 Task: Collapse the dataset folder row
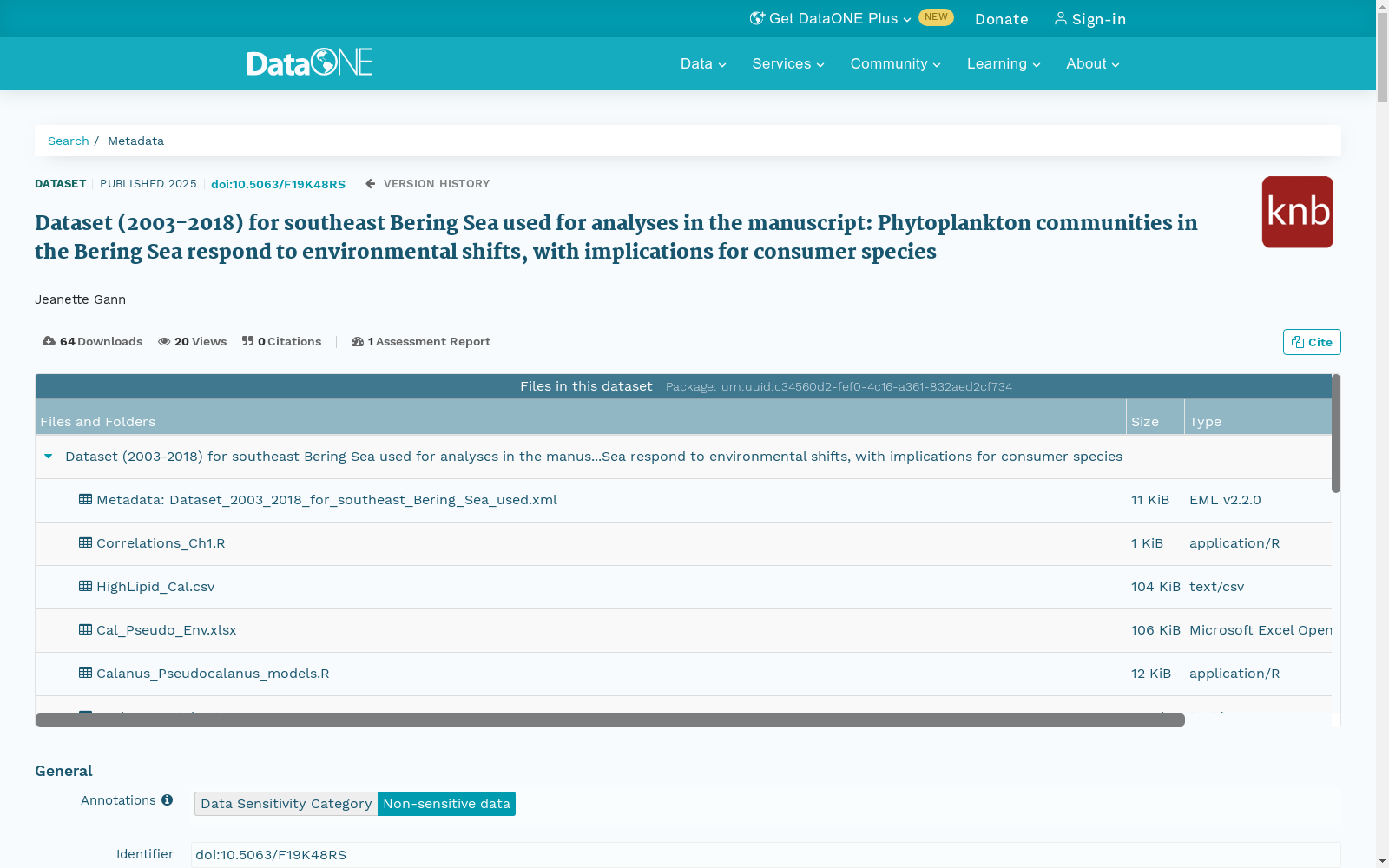tap(49, 457)
